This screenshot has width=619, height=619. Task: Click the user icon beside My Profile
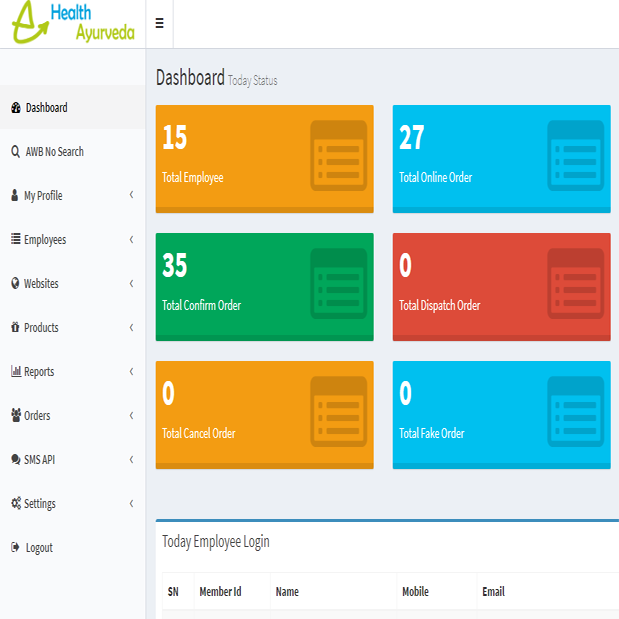15,196
